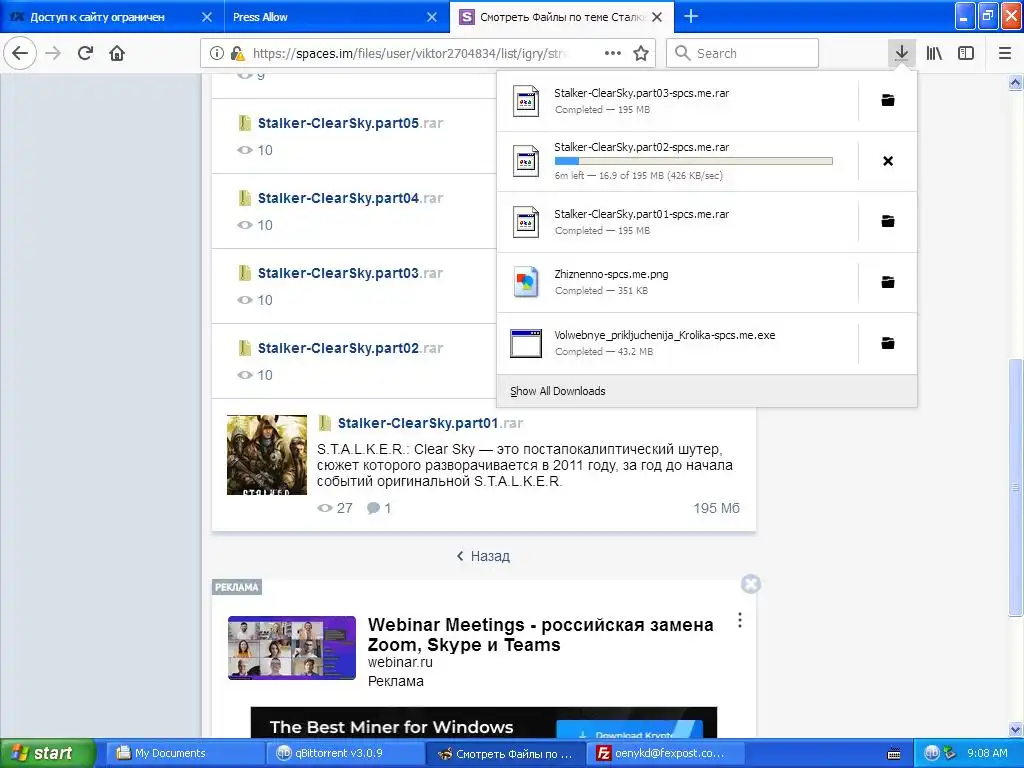Screen dimensions: 1024x768
Task: Click views eye icon under part01
Action: [325, 508]
